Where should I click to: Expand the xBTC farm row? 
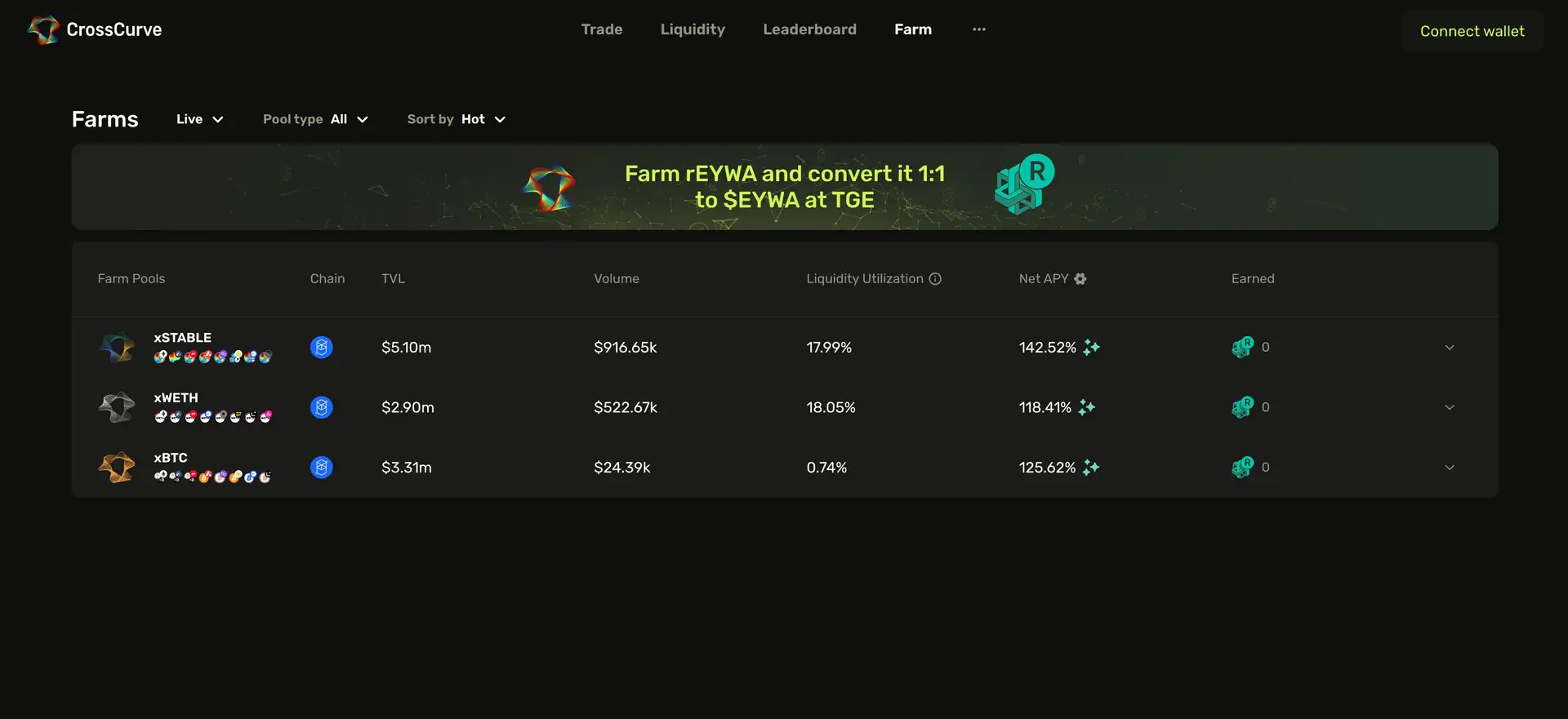click(x=1450, y=468)
